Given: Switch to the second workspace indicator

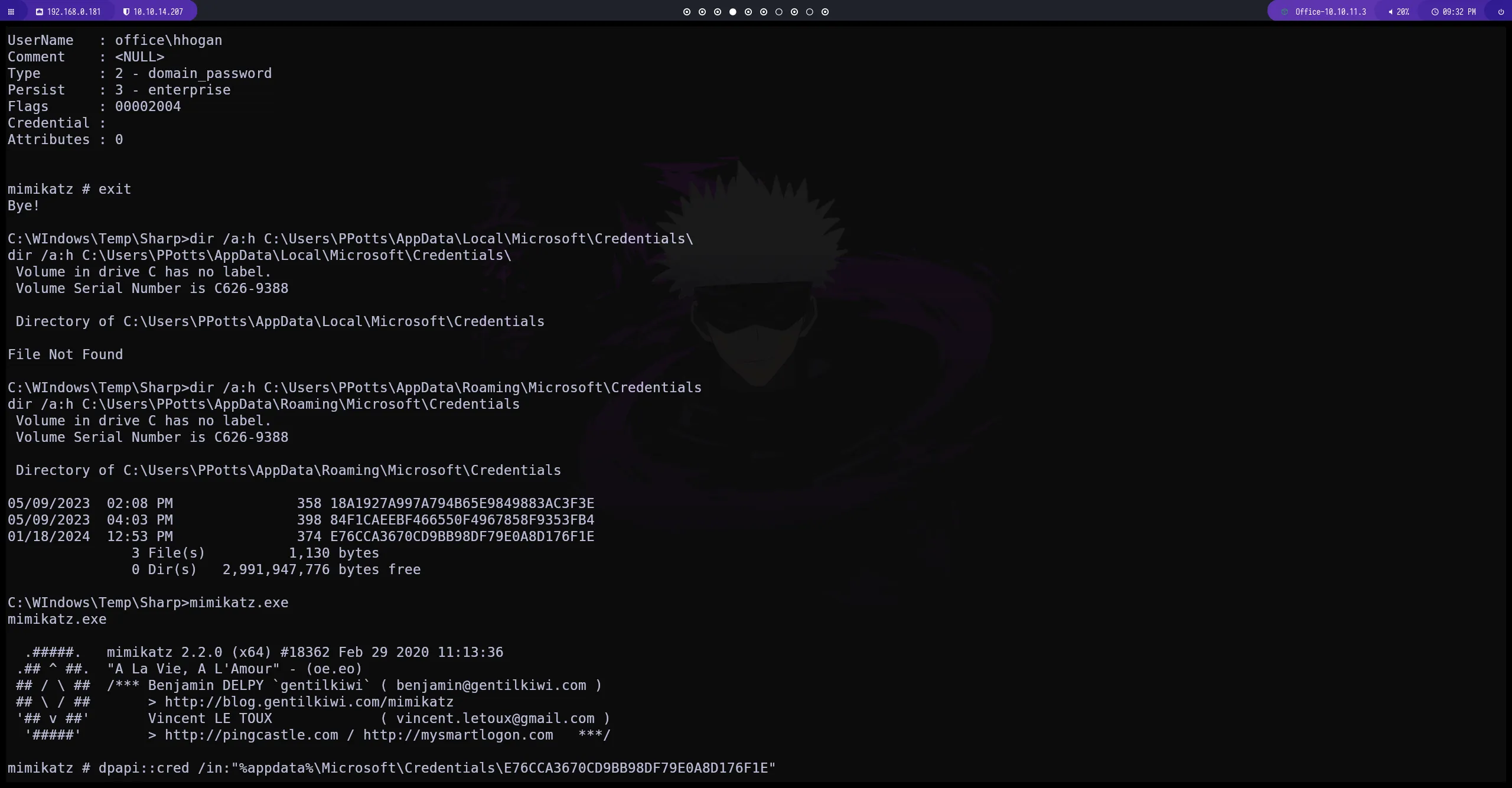Looking at the screenshot, I should click(x=702, y=12).
